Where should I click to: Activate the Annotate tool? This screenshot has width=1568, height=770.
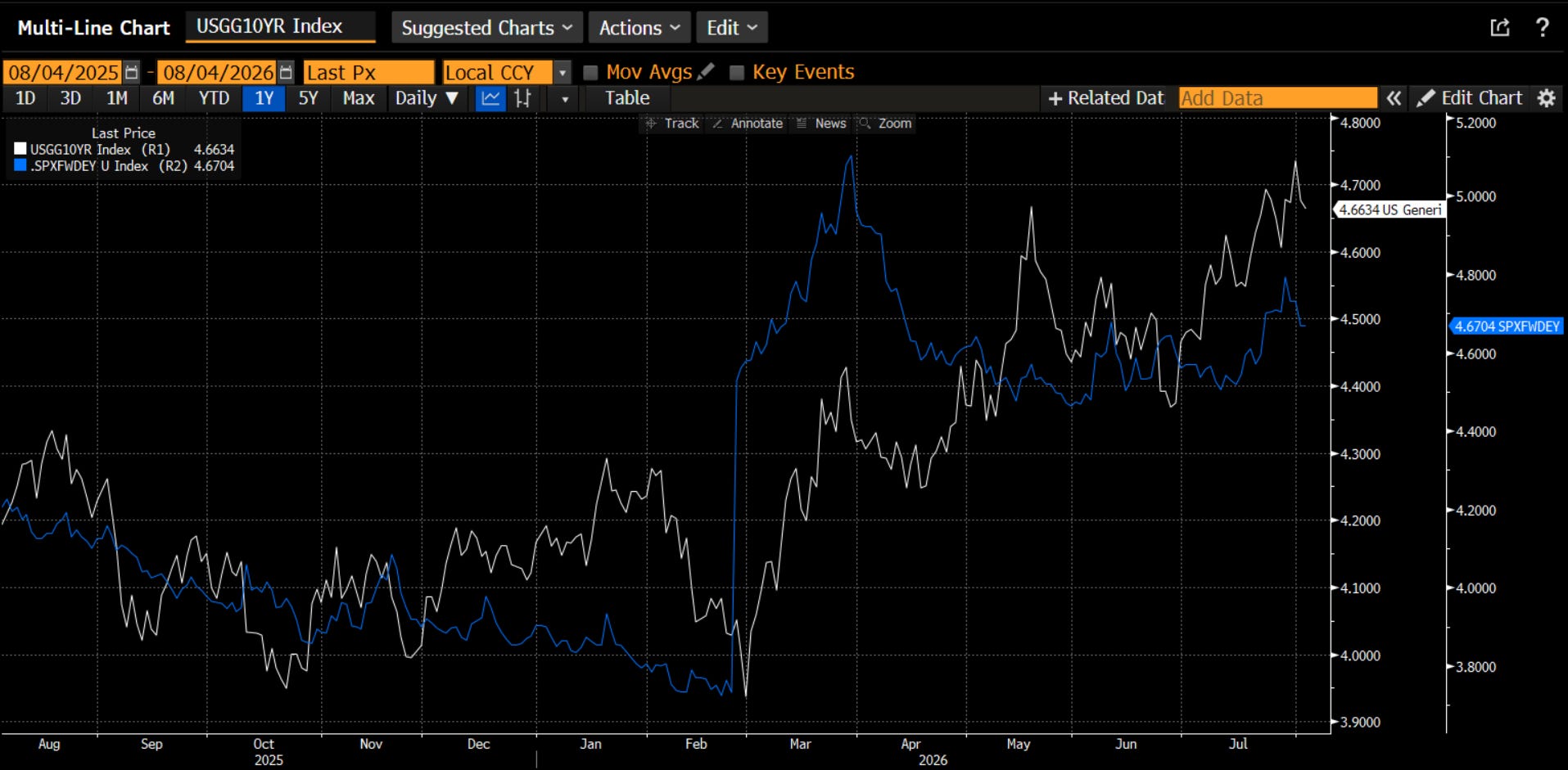click(748, 124)
